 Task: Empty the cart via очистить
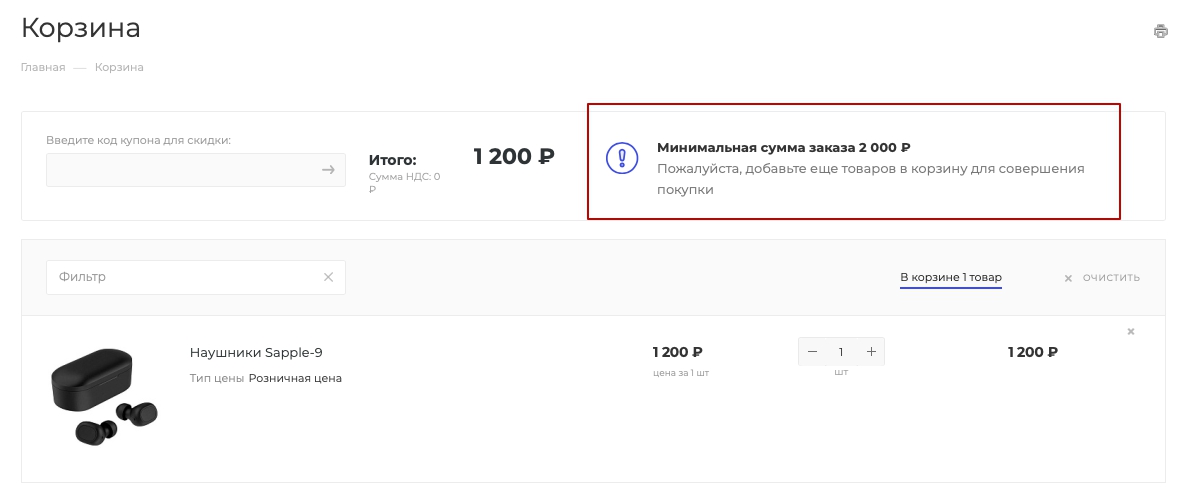click(1103, 278)
